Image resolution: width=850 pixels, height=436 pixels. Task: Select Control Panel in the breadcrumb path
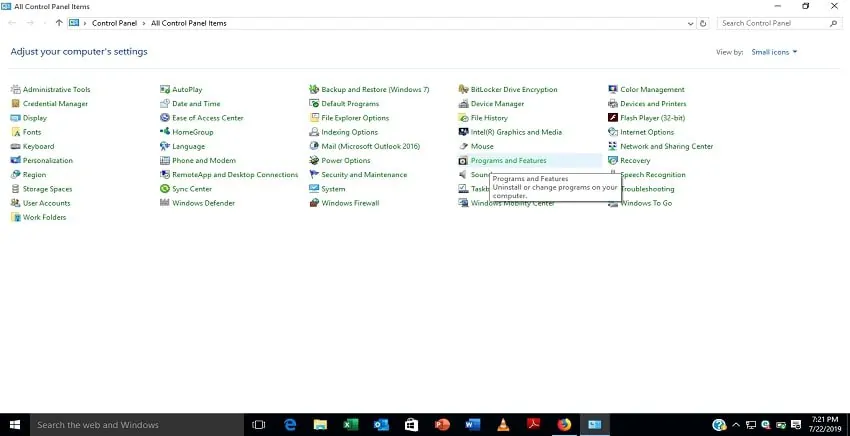click(x=114, y=23)
